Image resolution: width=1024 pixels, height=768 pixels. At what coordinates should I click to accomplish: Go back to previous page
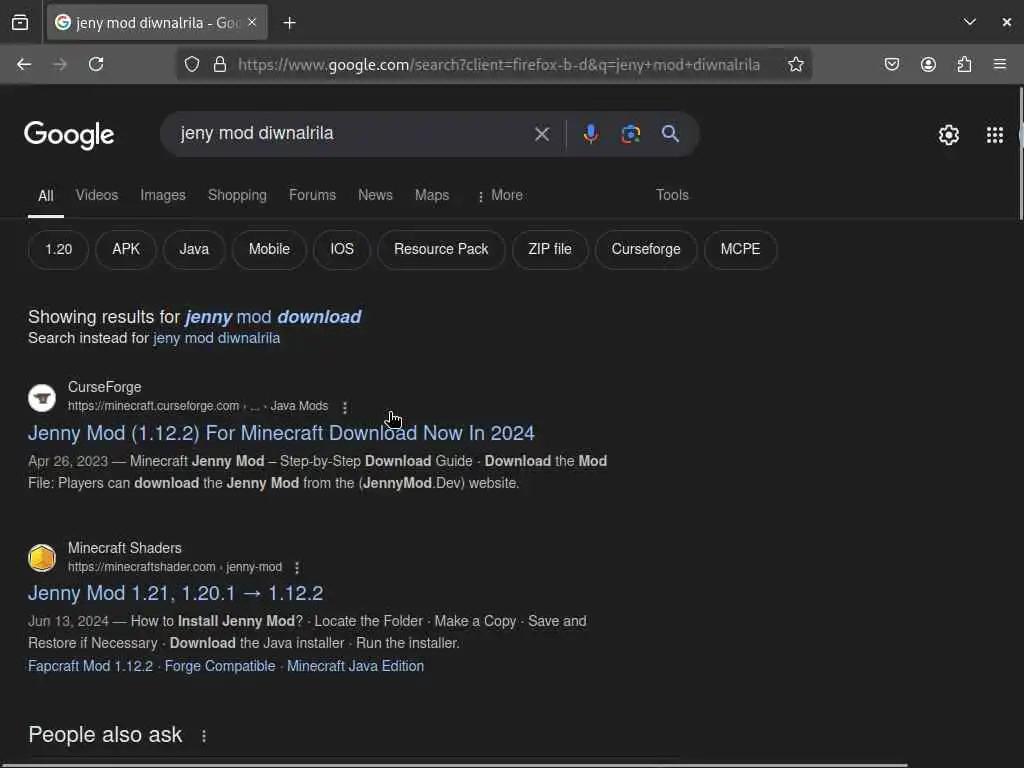click(24, 64)
